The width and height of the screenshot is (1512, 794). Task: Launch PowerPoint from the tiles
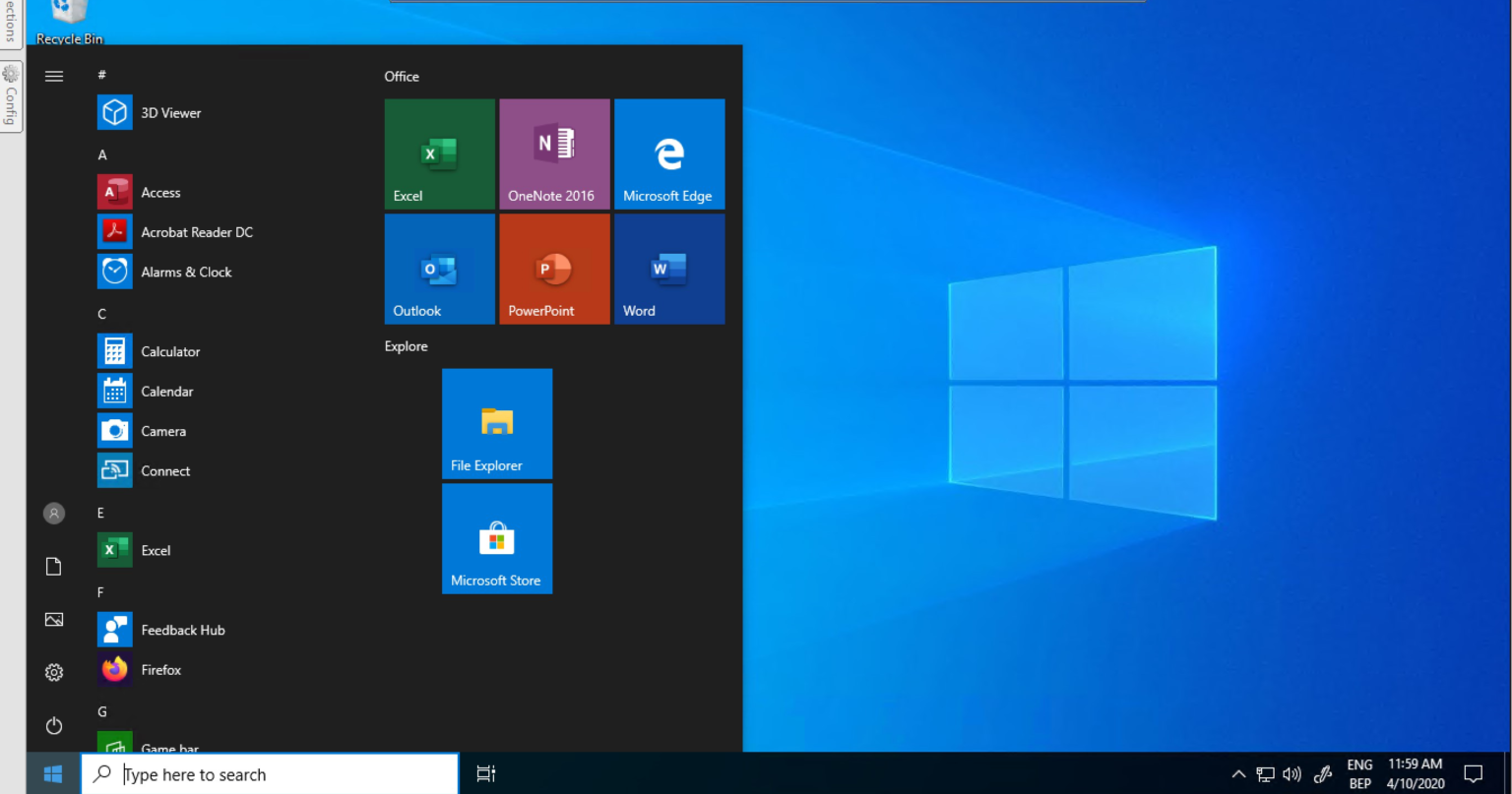pyautogui.click(x=554, y=269)
